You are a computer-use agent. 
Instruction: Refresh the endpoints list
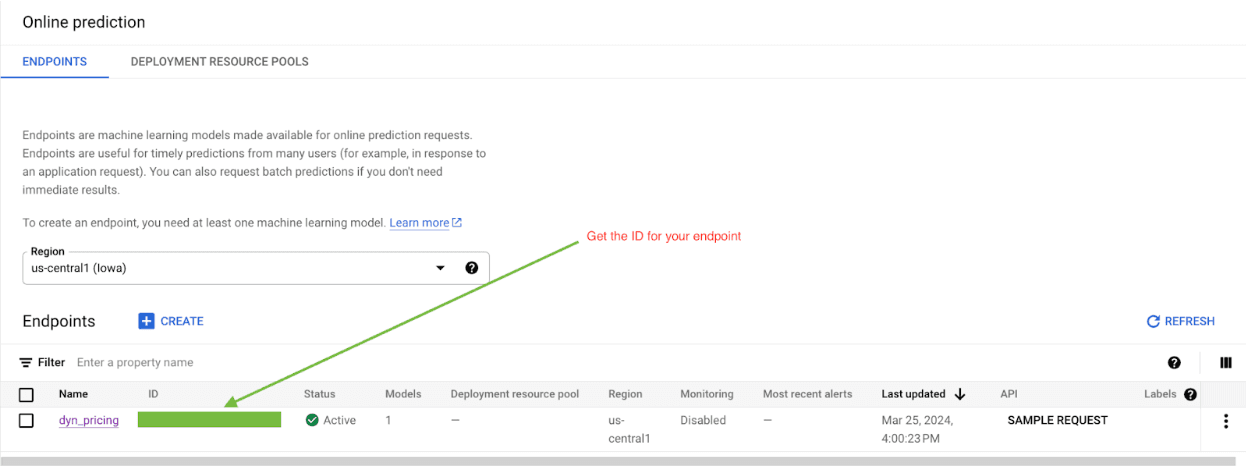tap(1180, 321)
